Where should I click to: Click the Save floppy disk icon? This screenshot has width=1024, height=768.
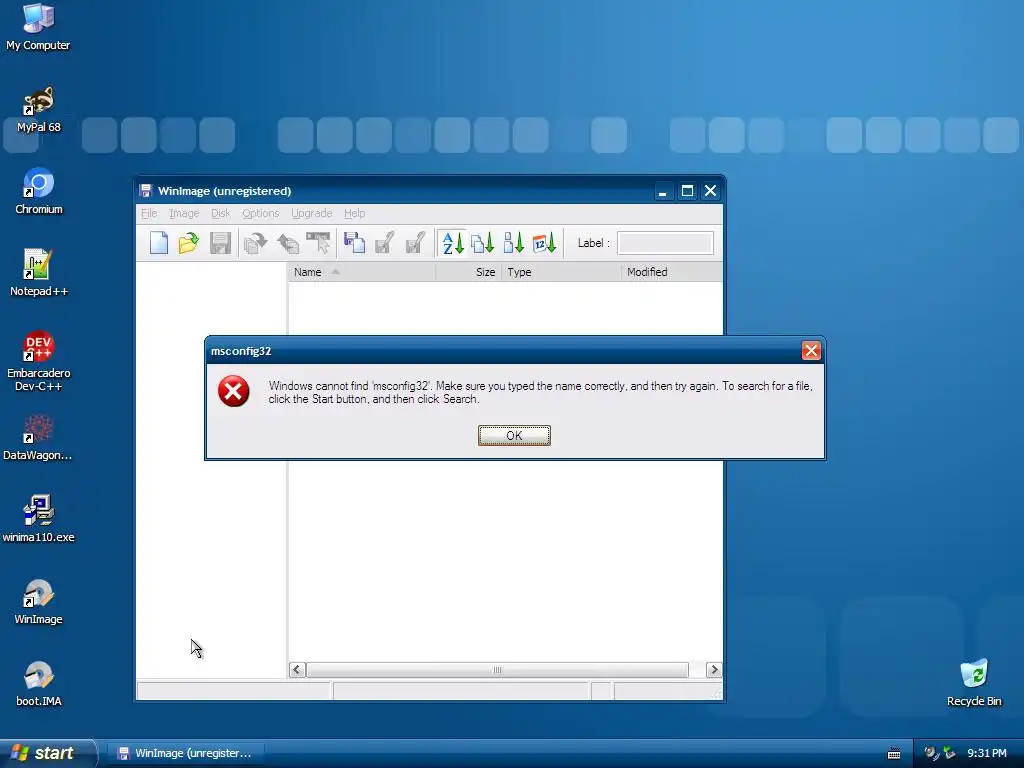click(x=220, y=243)
